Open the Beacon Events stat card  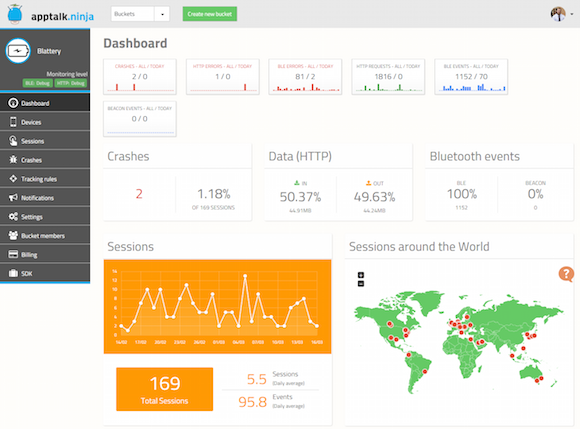click(x=139, y=119)
